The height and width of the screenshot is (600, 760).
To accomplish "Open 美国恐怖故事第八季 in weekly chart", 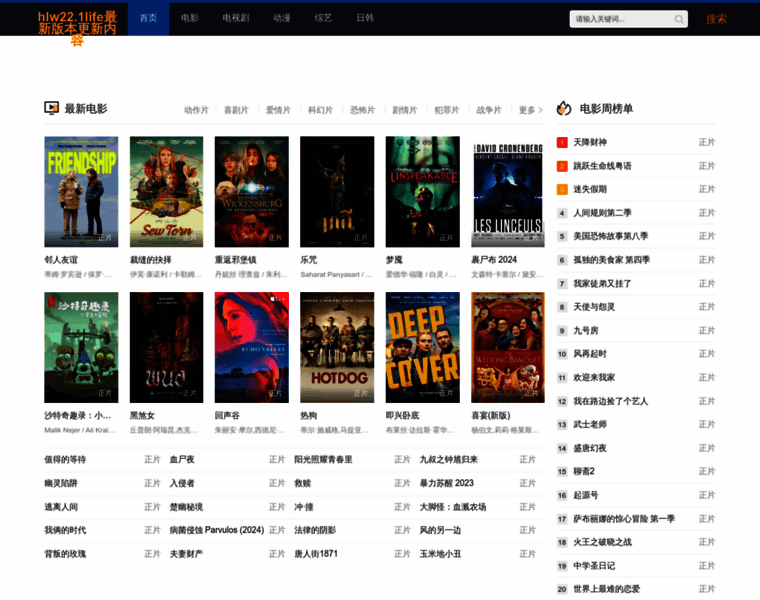I will pyautogui.click(x=611, y=237).
